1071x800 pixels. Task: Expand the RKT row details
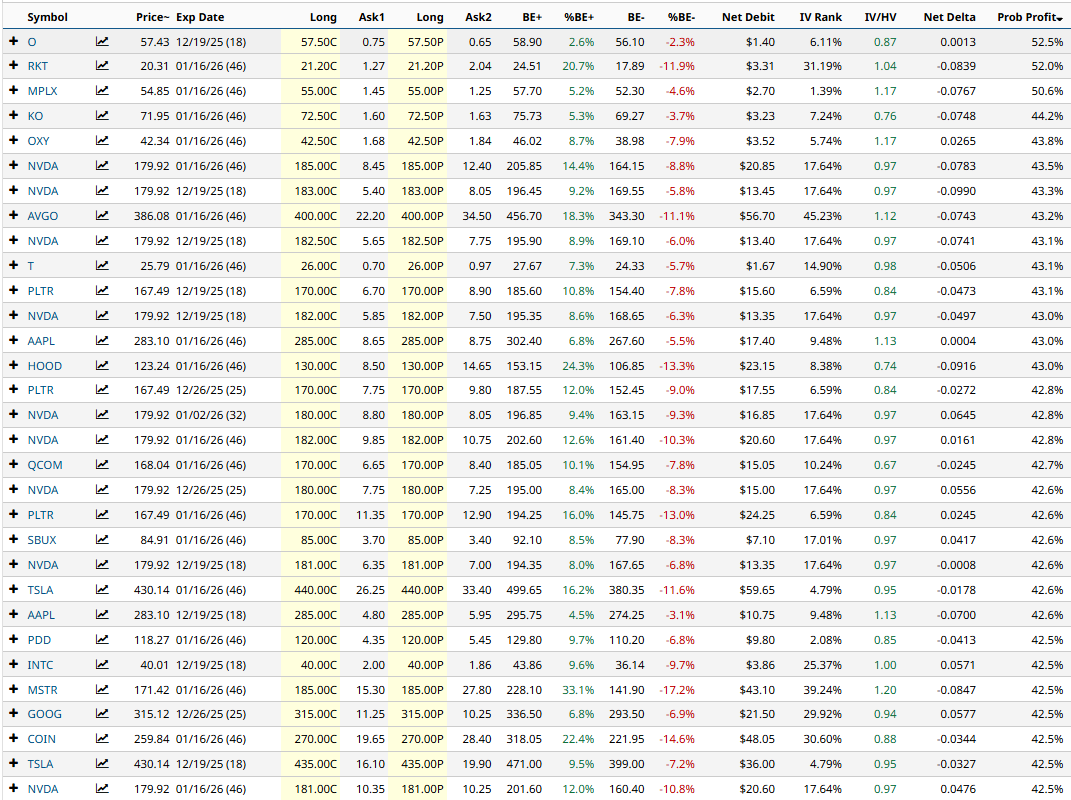13,66
